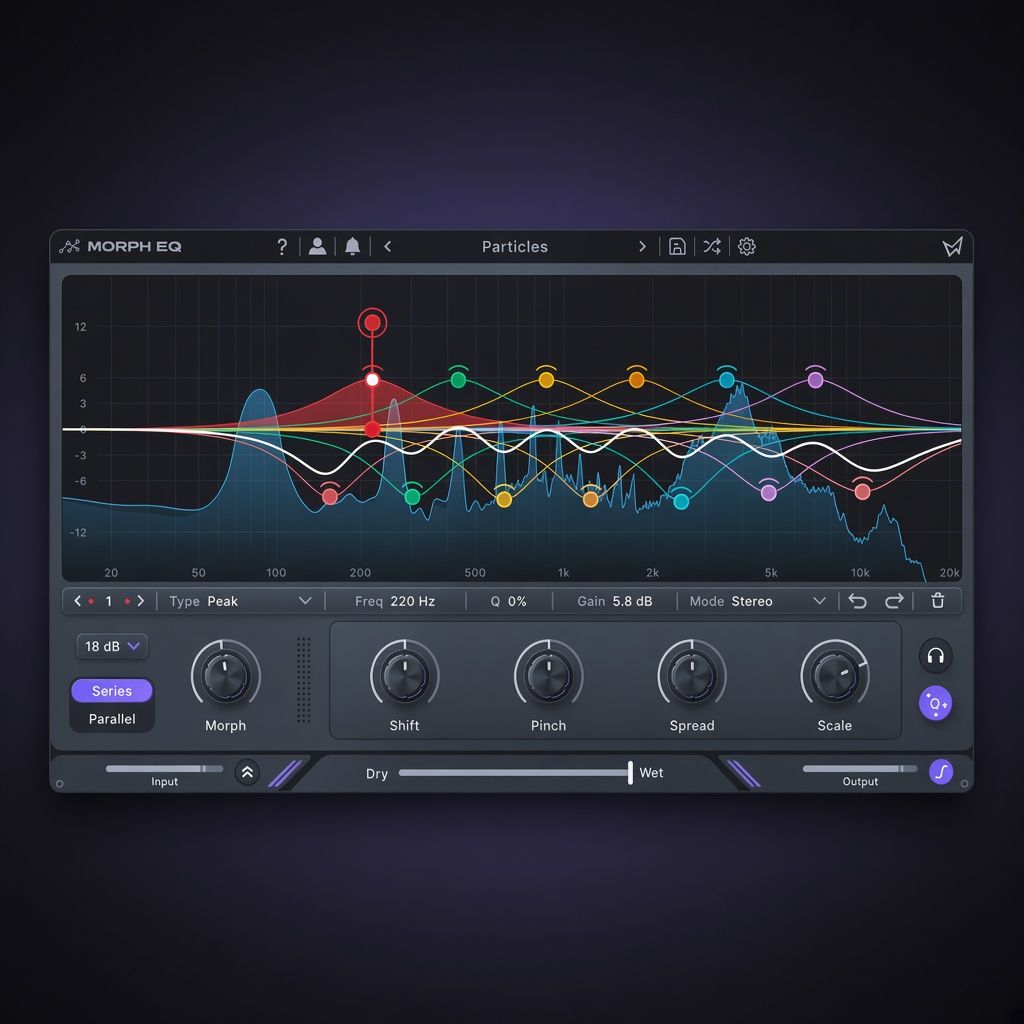Undo the last change
The height and width of the screenshot is (1024, 1024).
857,601
